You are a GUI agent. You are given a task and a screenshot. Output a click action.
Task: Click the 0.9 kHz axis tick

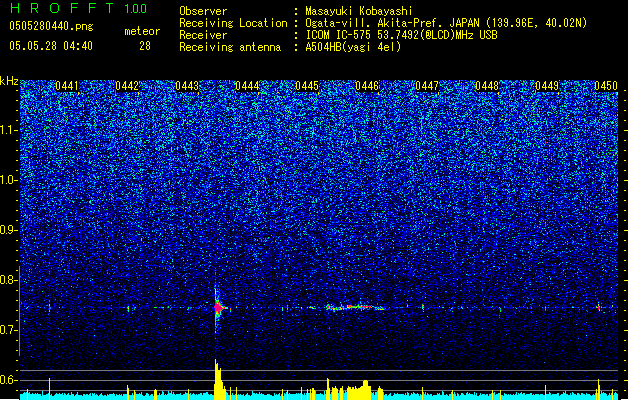[x=8, y=230]
